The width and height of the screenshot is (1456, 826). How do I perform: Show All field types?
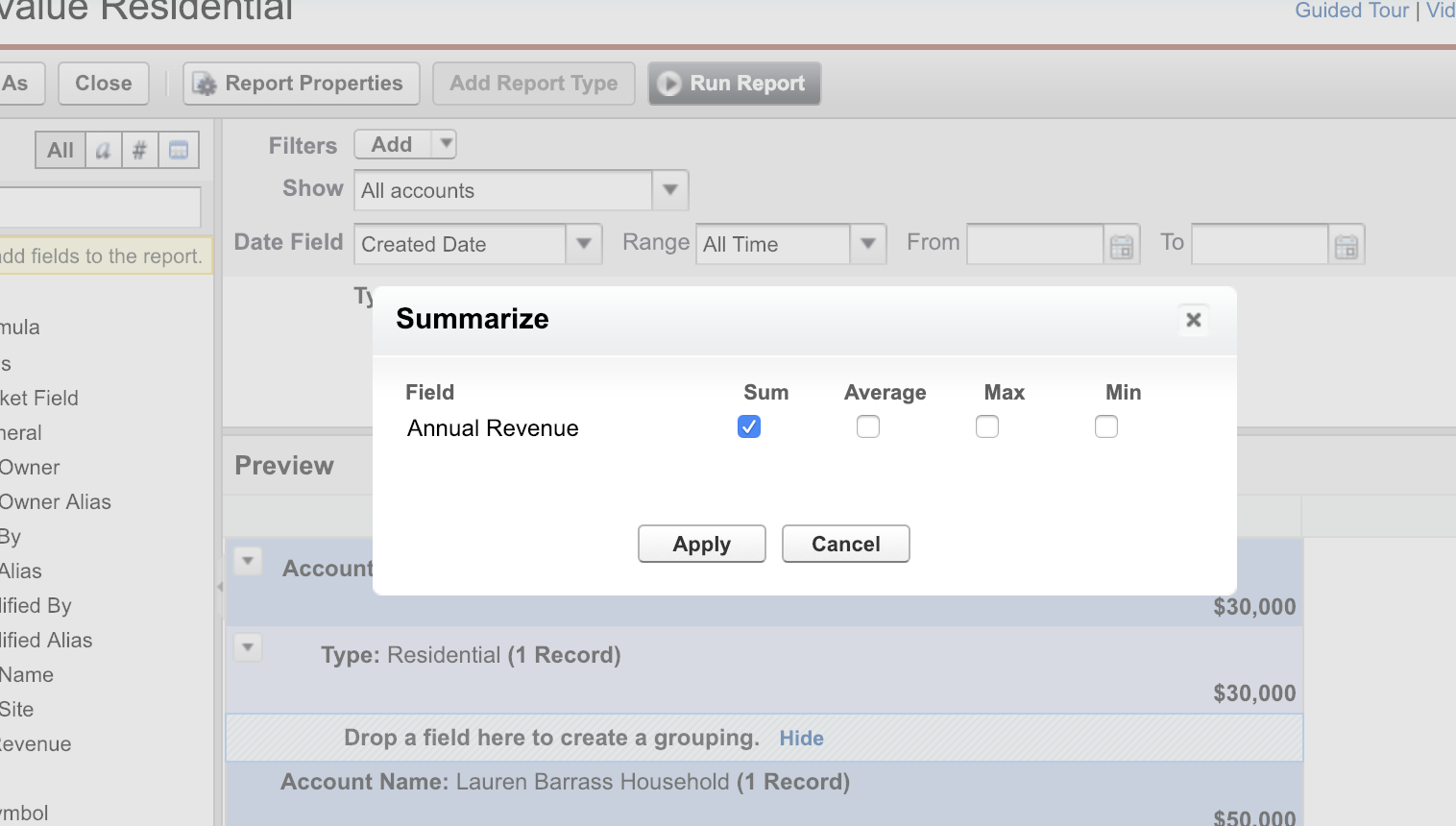pos(61,150)
